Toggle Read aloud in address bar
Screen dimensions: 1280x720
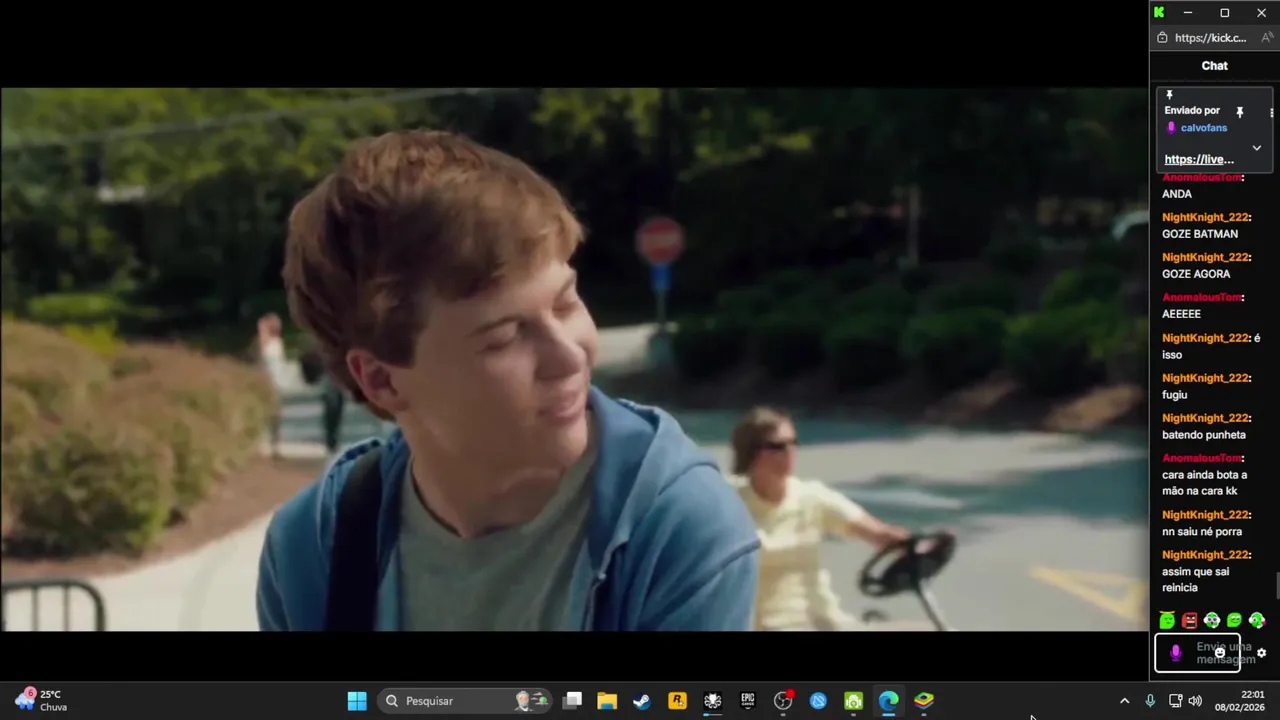click(x=1267, y=38)
